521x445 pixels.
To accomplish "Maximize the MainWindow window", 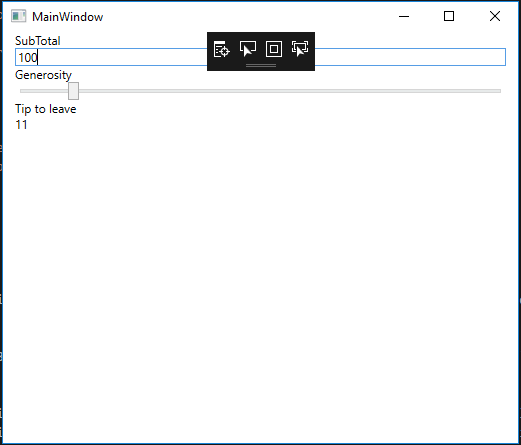I will (449, 16).
